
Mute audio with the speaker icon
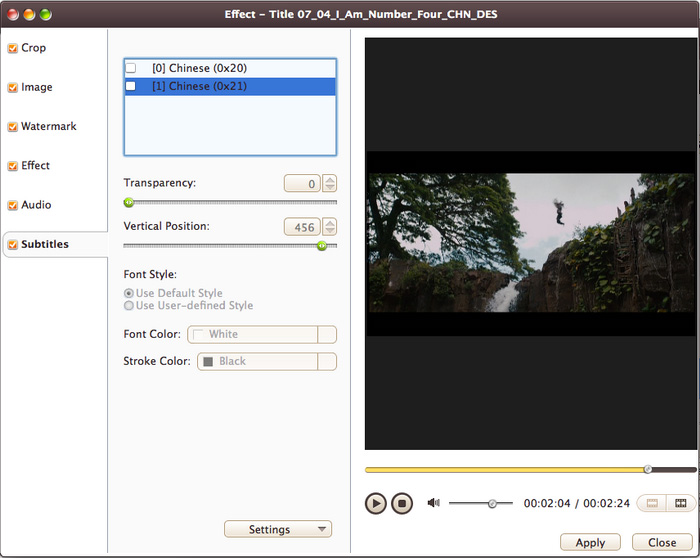(x=433, y=503)
